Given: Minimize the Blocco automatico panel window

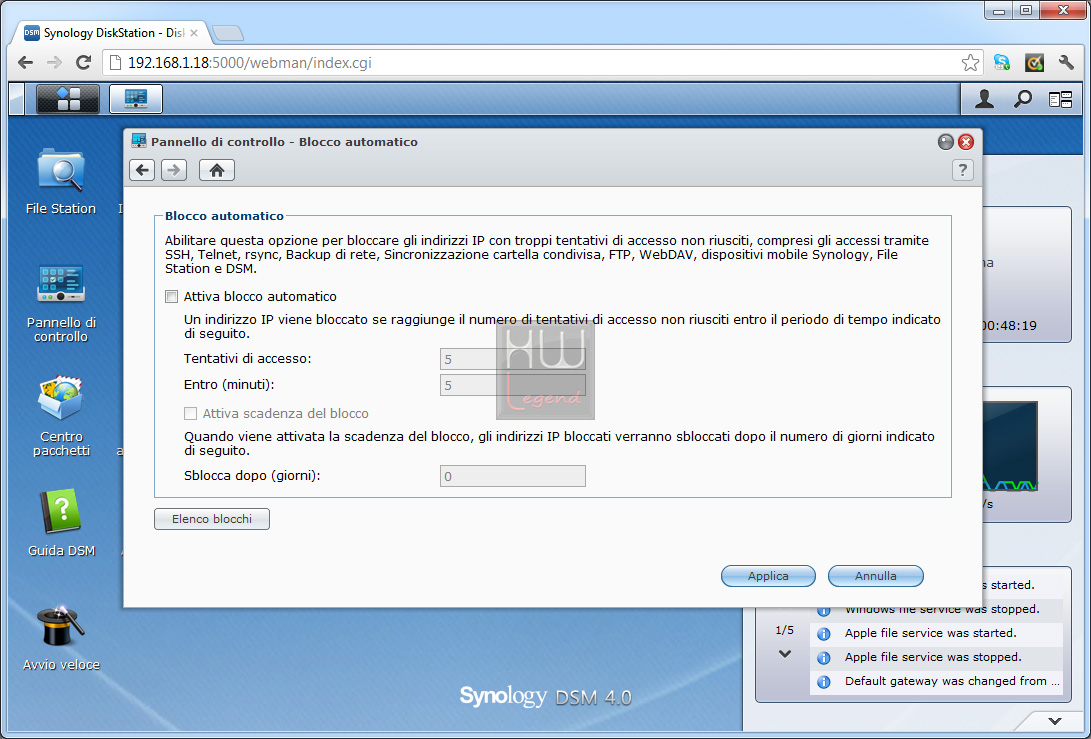Looking at the screenshot, I should pos(946,142).
